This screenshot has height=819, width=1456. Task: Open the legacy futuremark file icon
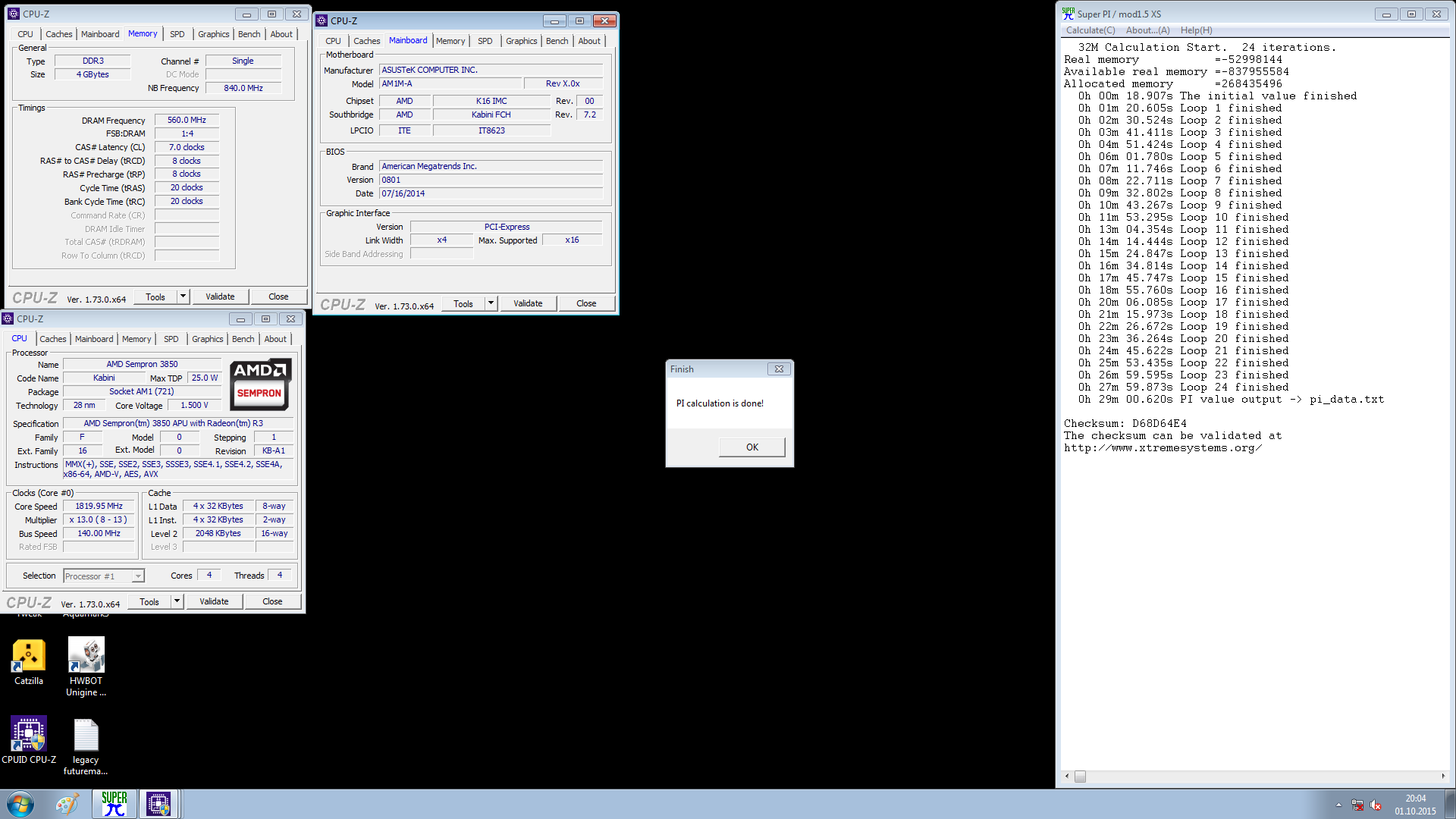click(86, 746)
